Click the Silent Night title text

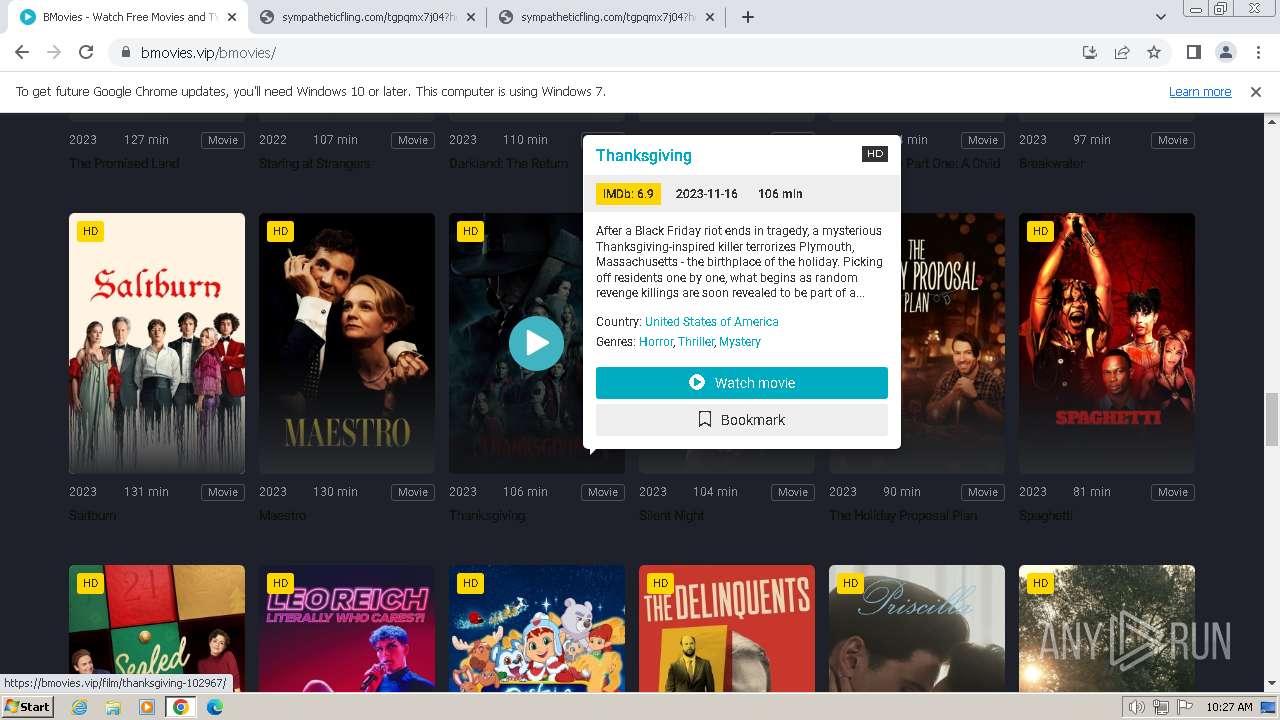pos(672,516)
